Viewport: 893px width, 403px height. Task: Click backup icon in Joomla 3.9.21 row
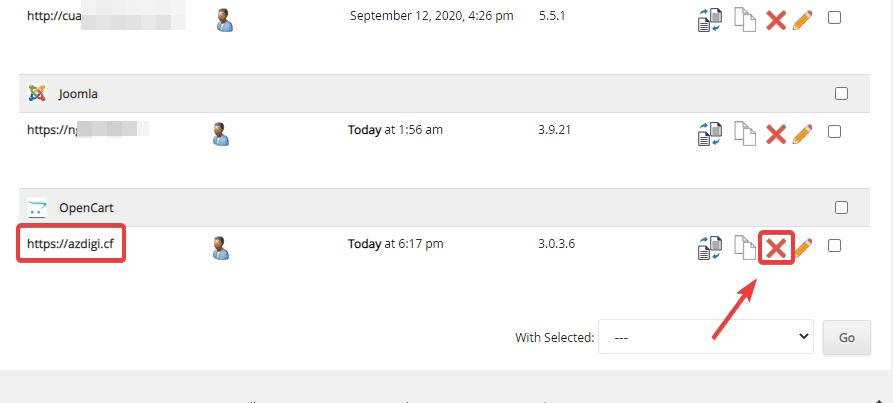pyautogui.click(x=709, y=132)
